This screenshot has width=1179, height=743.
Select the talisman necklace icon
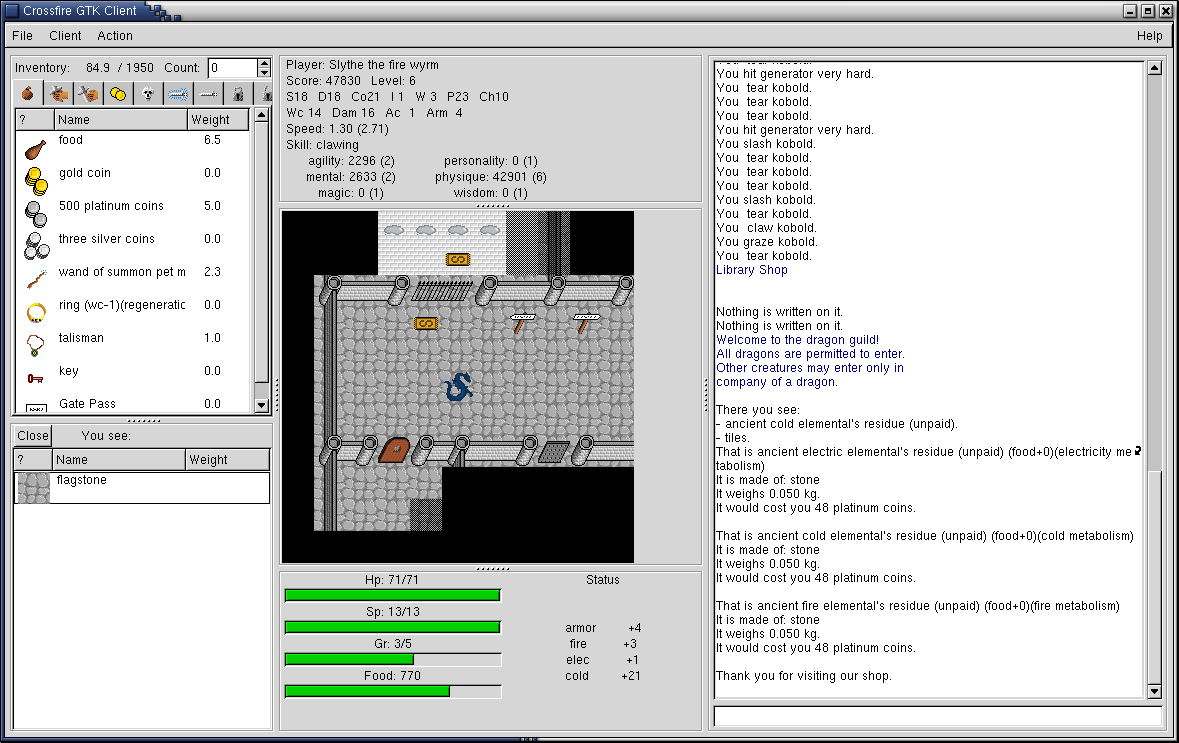[x=36, y=345]
